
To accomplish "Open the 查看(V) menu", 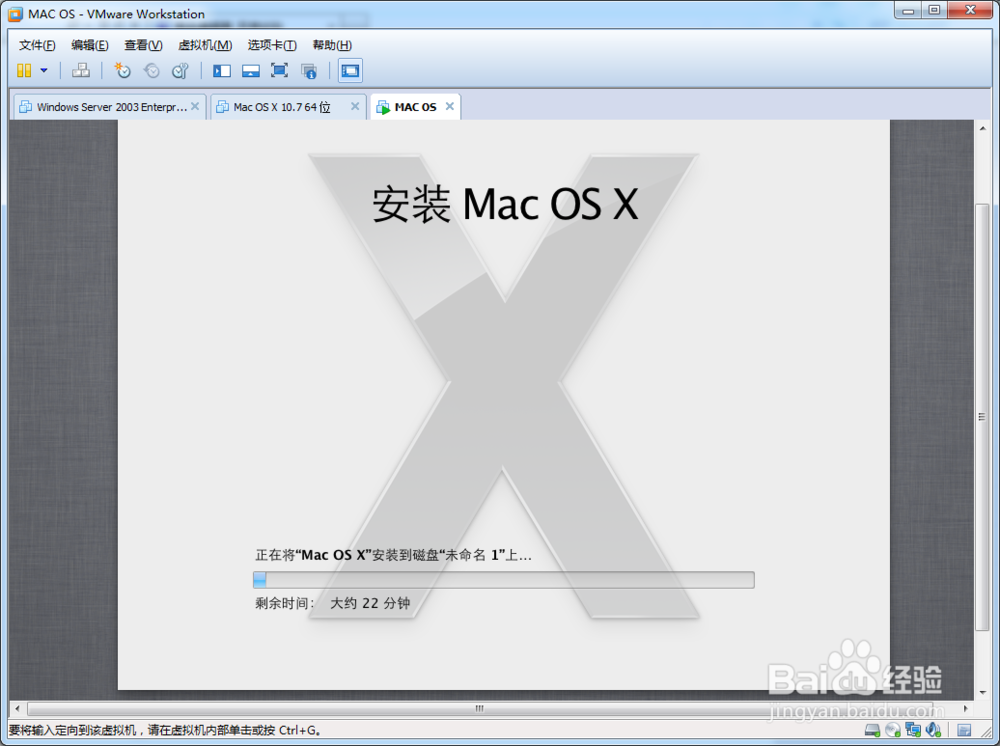I will coord(143,45).
